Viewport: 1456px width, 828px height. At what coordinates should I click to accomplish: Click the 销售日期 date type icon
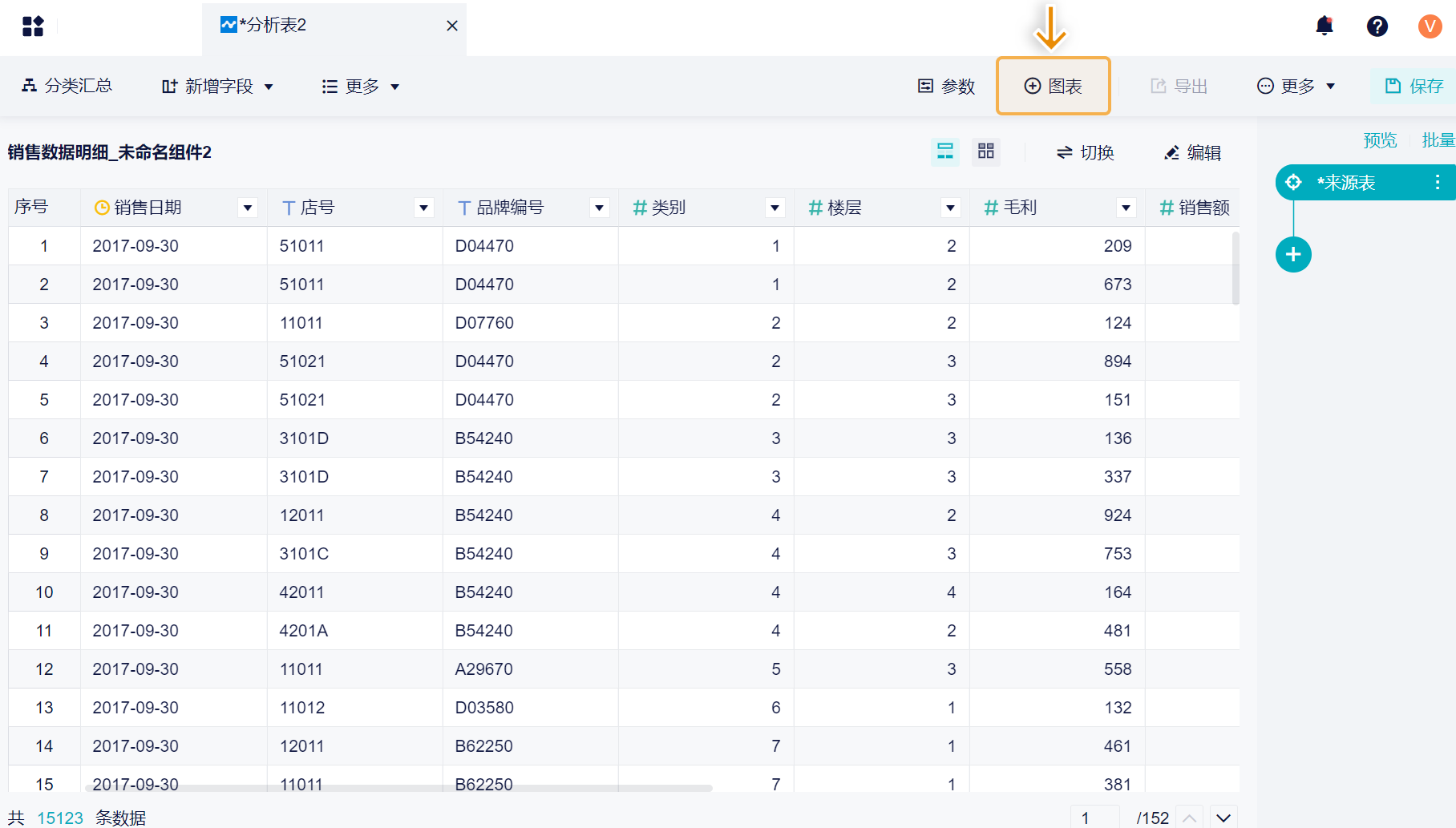coord(102,208)
